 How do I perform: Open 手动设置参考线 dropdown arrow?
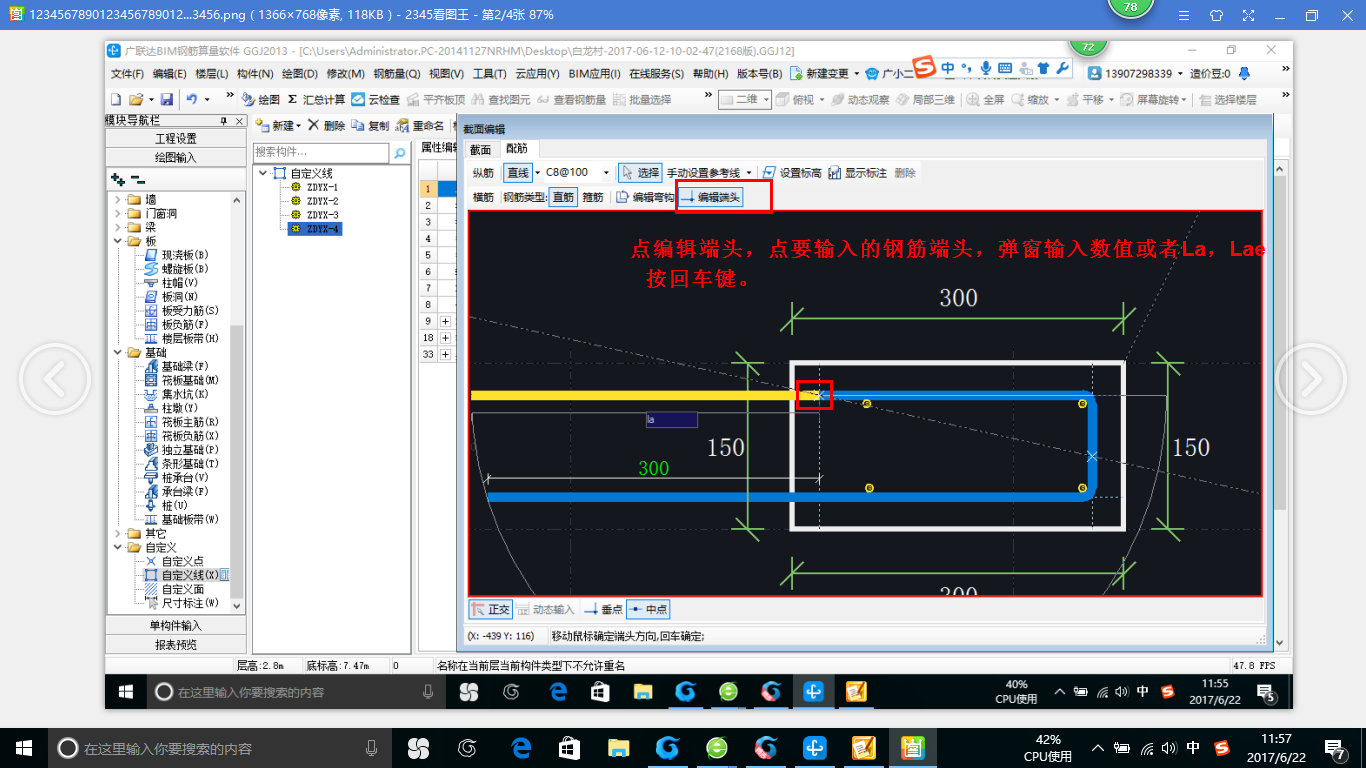[749, 173]
